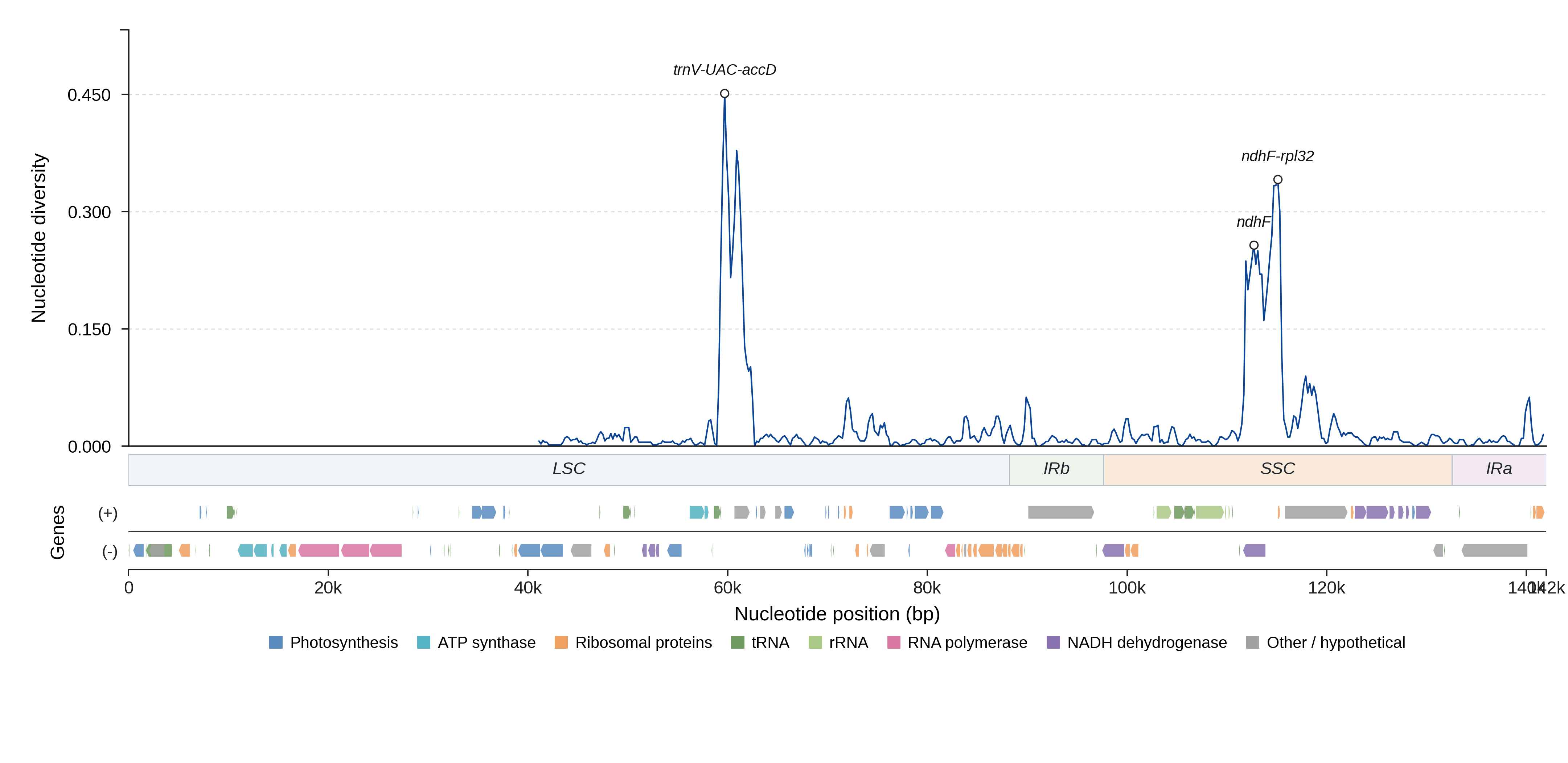Click the 0.150 y-axis tick label
Viewport: 1568px width, 763px height.
pos(89,330)
